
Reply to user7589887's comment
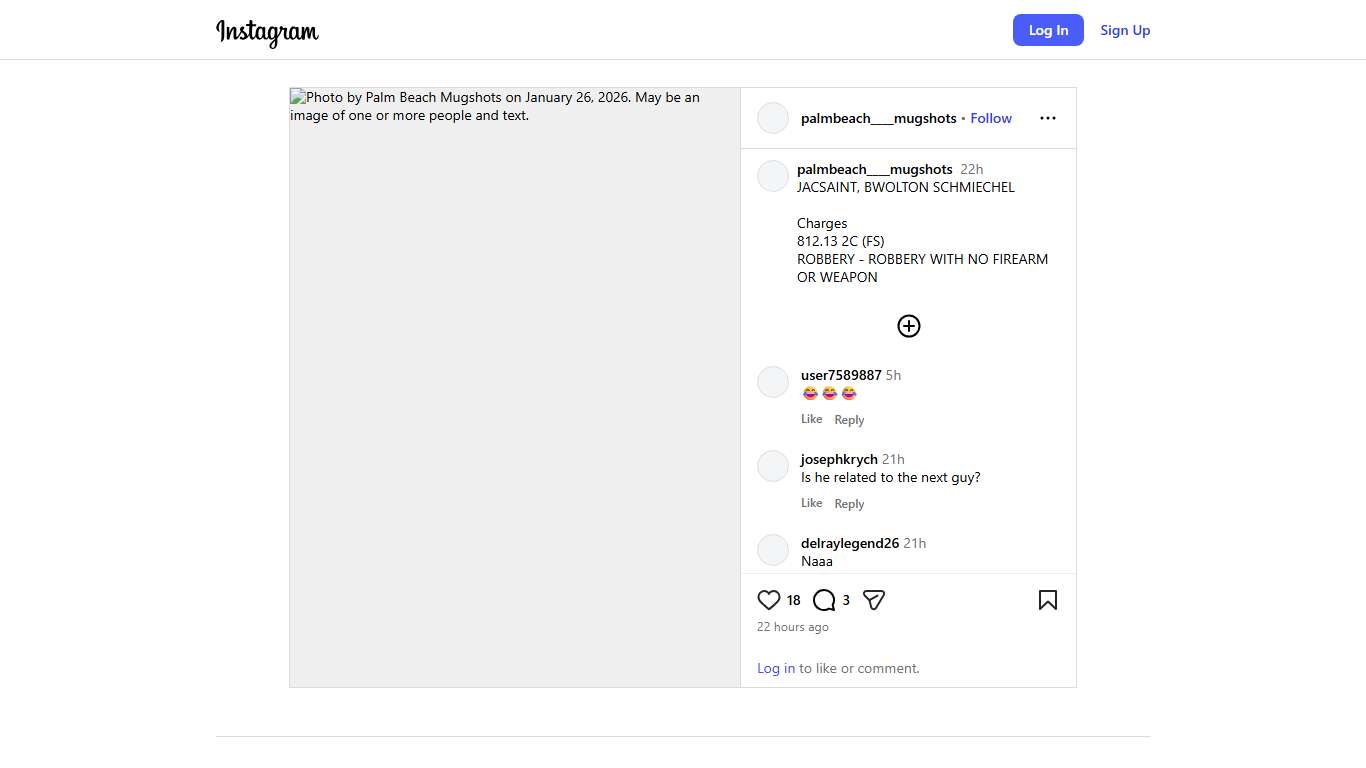coord(849,420)
